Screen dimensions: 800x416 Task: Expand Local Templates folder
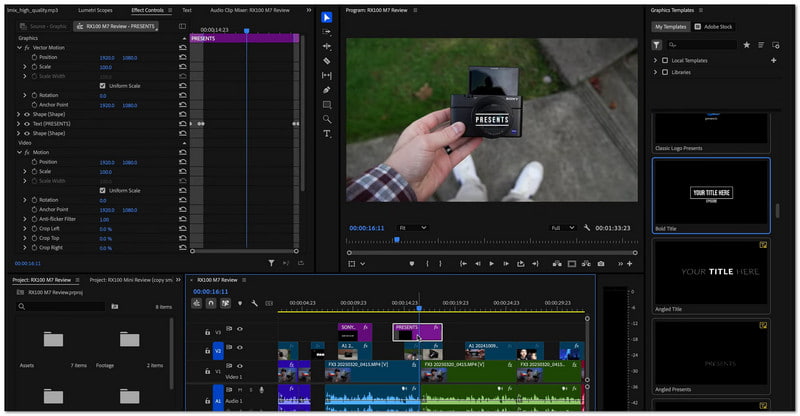tap(656, 60)
